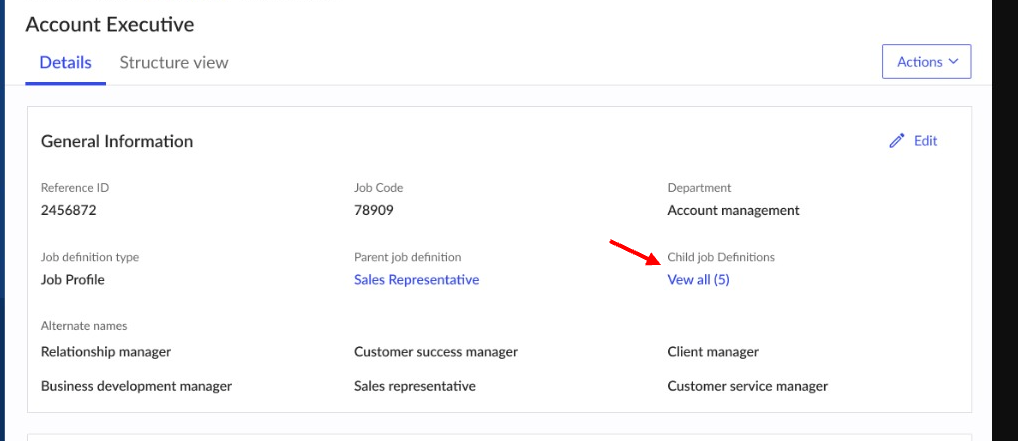Image resolution: width=1018 pixels, height=441 pixels.
Task: Click the Edit text in General Information
Action: coord(925,141)
